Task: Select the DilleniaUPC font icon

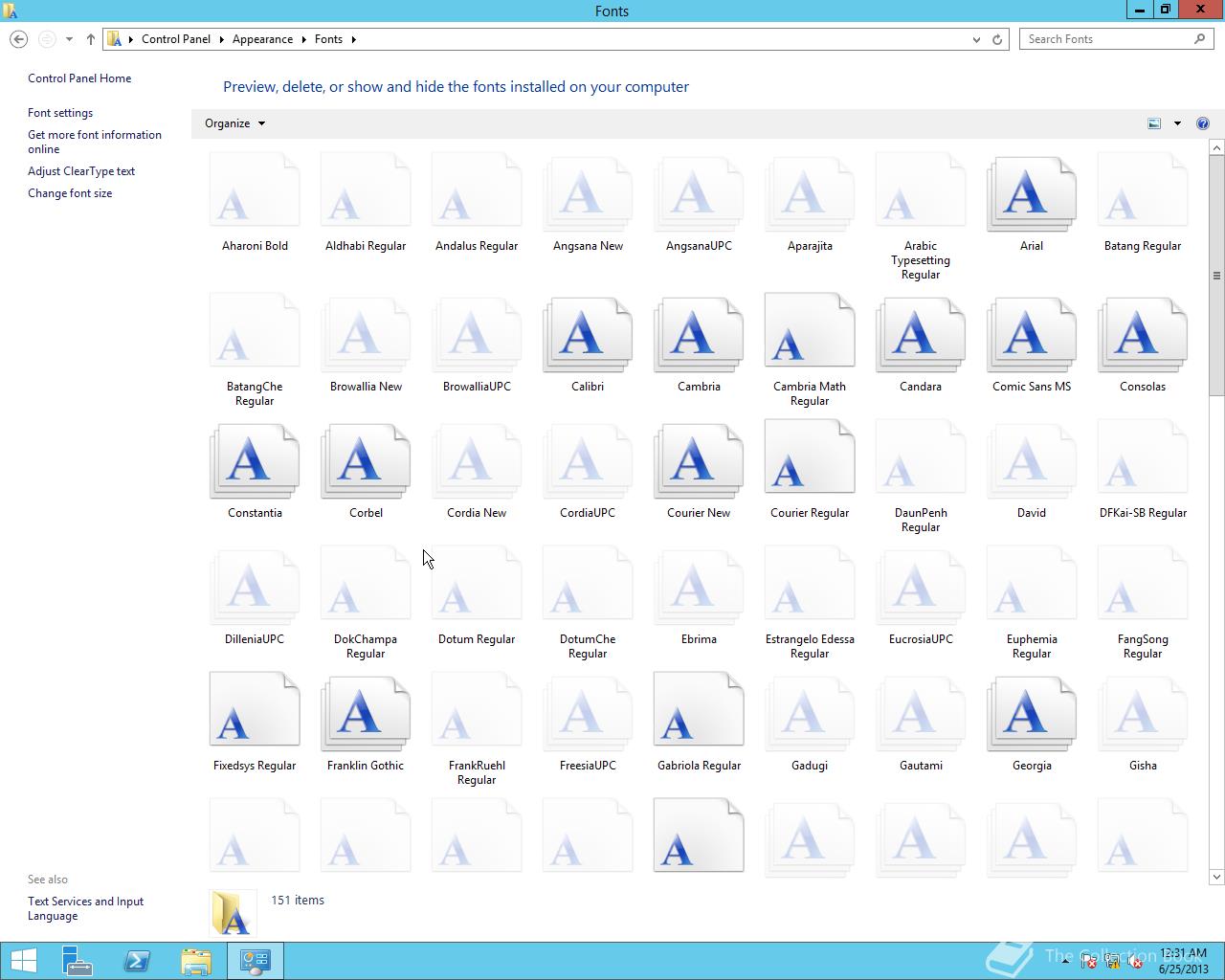Action: (x=255, y=589)
